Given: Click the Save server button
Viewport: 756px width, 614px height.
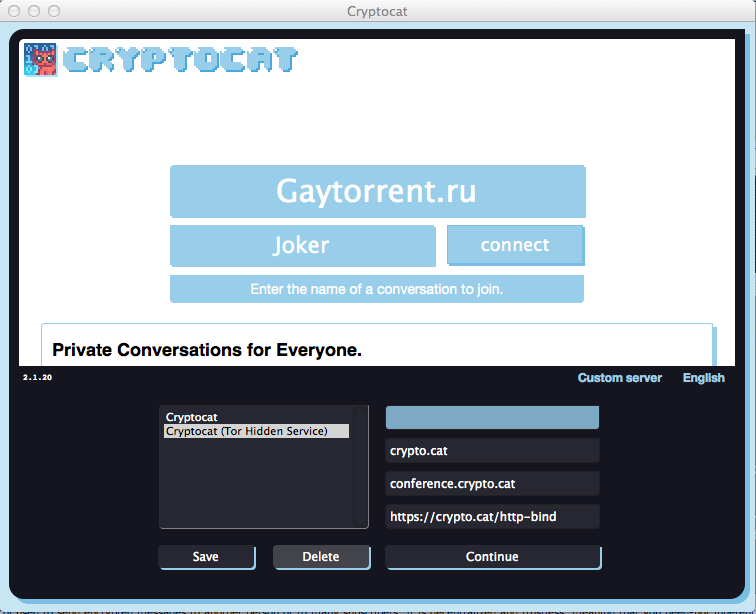Looking at the screenshot, I should tap(206, 557).
